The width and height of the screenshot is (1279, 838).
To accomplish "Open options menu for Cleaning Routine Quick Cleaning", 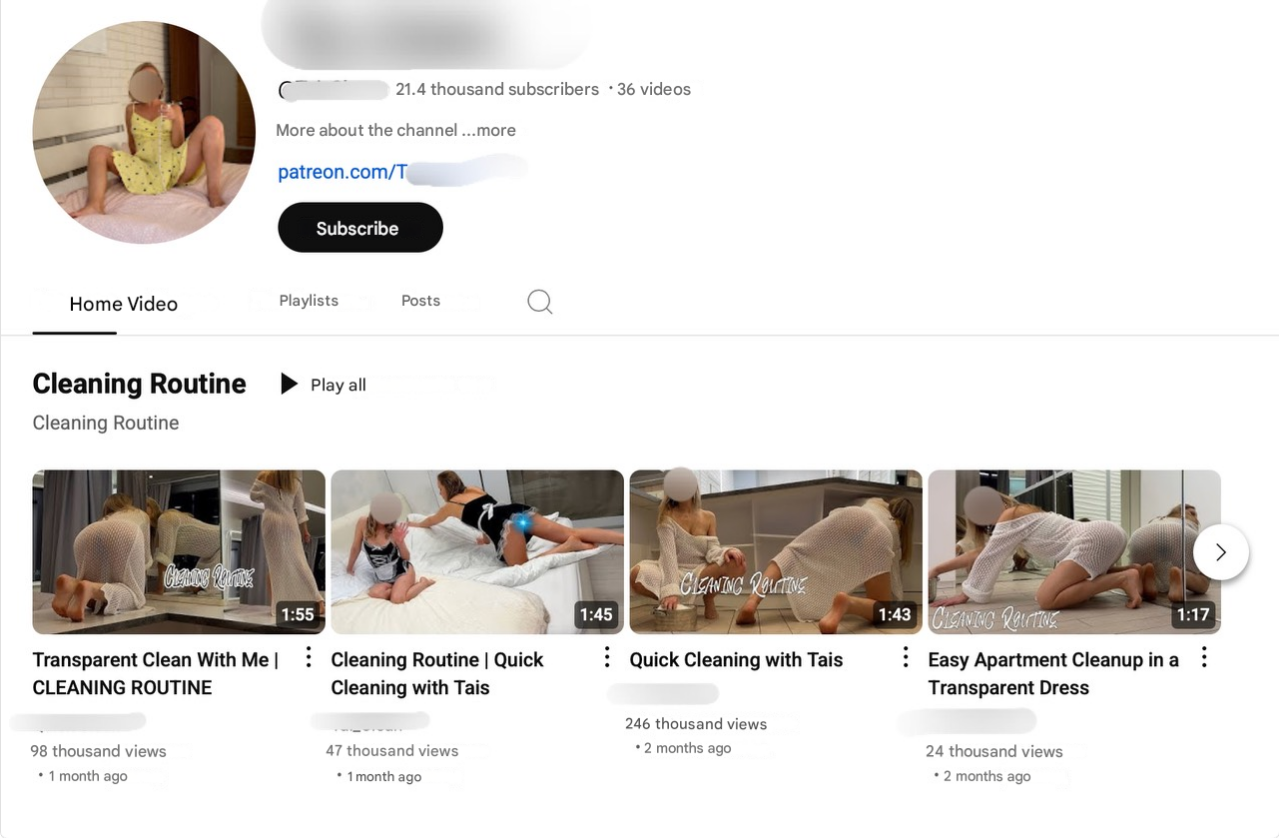I will [606, 657].
